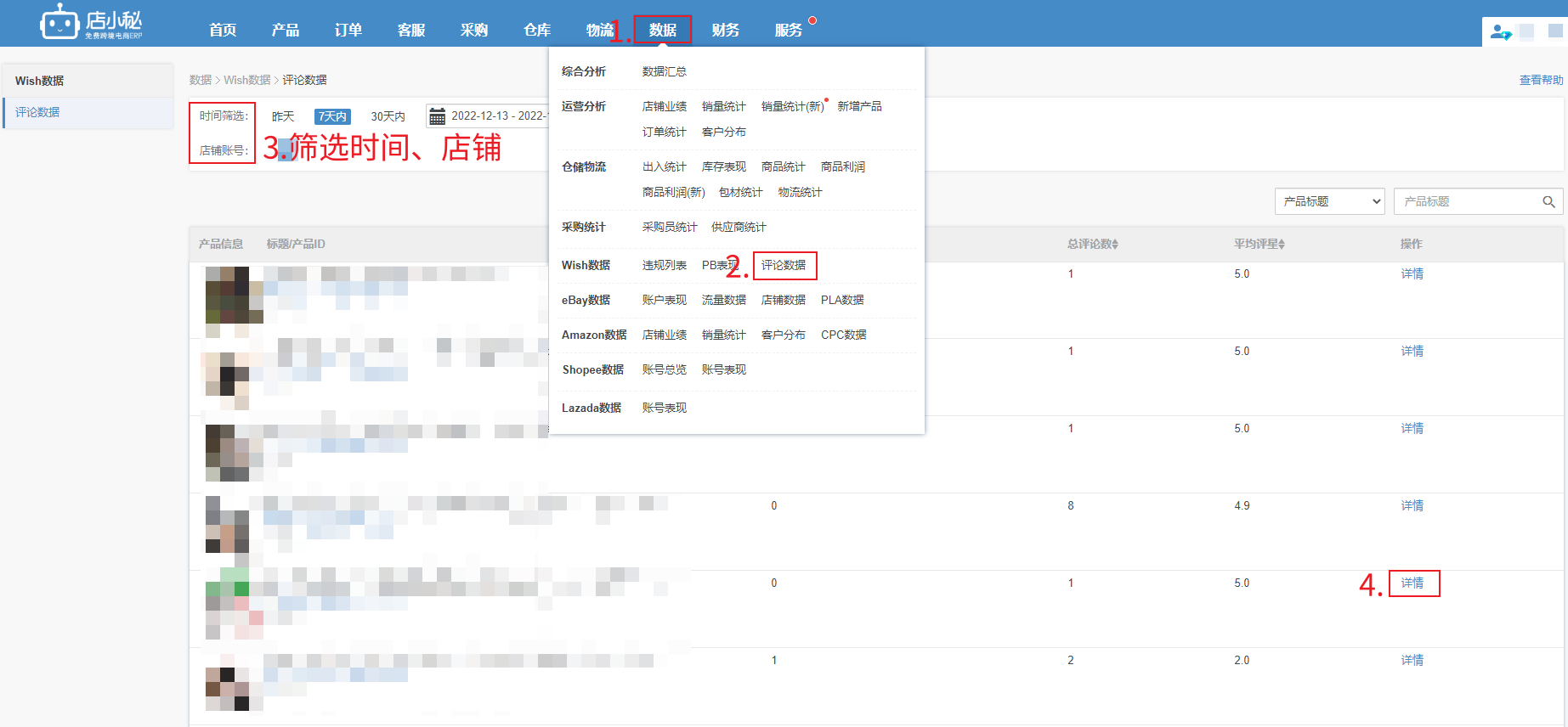The width and height of the screenshot is (1568, 727).
Task: Open the 订单 top menu
Action: coord(348,30)
